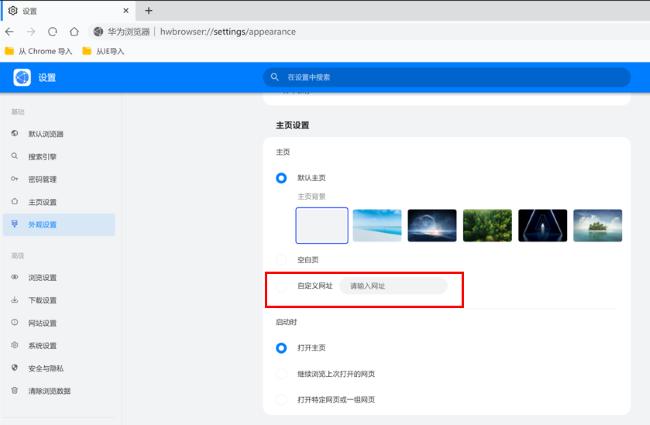Screen dimensions: 650x425
Task: Click the reload page icon
Action: (x=53, y=31)
